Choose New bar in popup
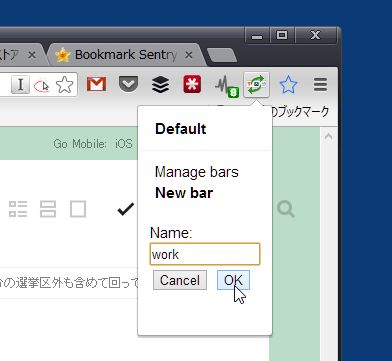 point(184,193)
